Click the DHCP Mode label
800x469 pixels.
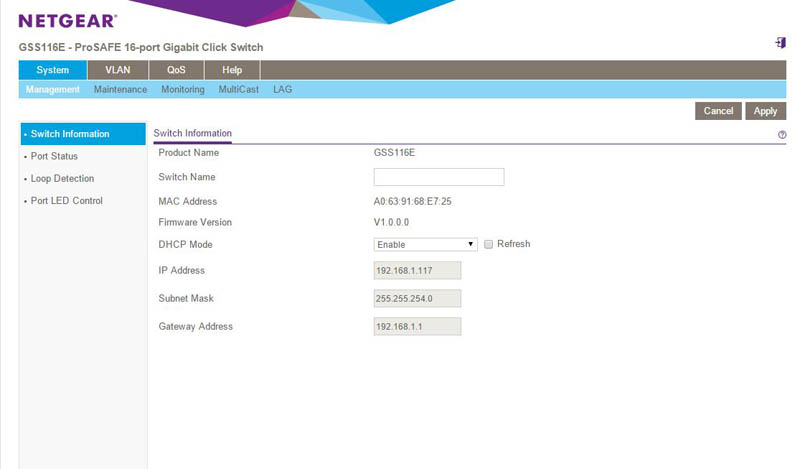pos(185,244)
